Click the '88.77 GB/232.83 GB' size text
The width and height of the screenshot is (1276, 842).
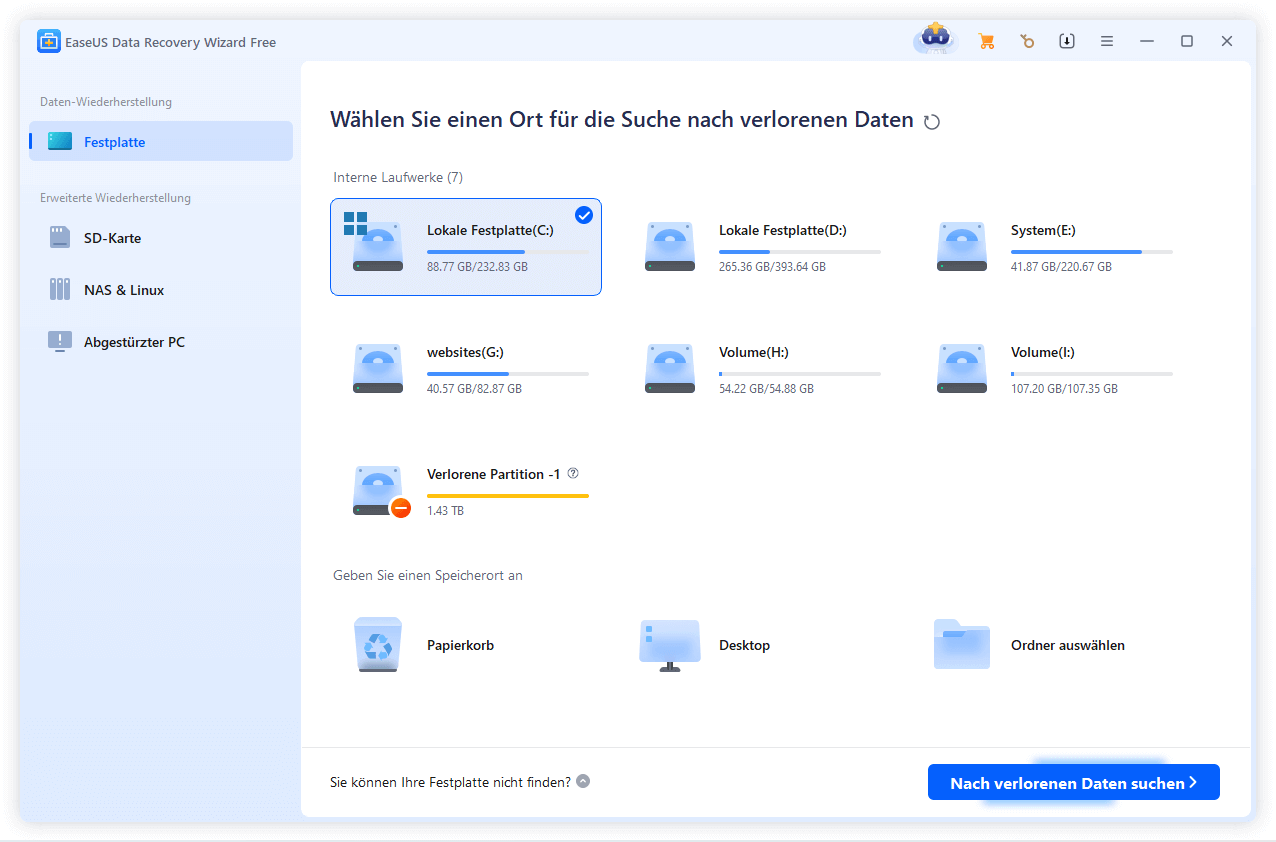click(477, 267)
